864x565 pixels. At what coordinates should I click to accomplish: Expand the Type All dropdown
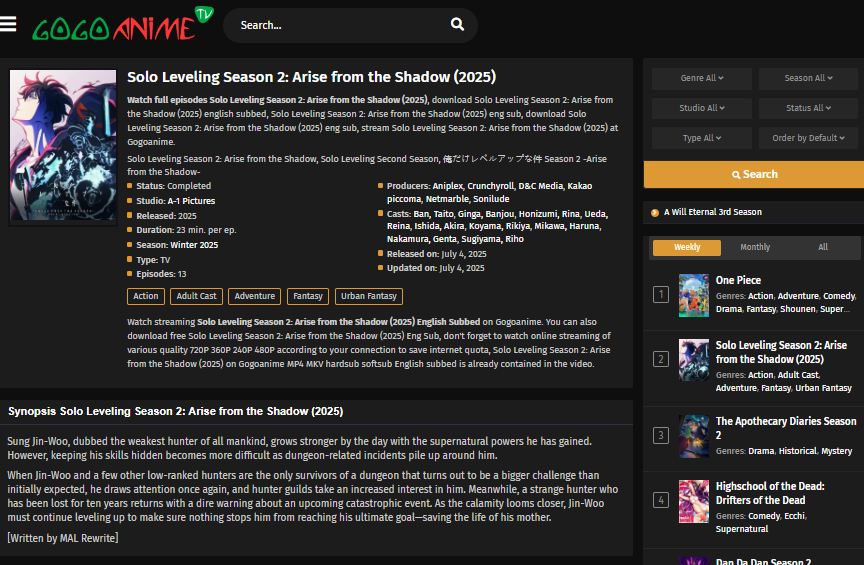click(x=701, y=138)
